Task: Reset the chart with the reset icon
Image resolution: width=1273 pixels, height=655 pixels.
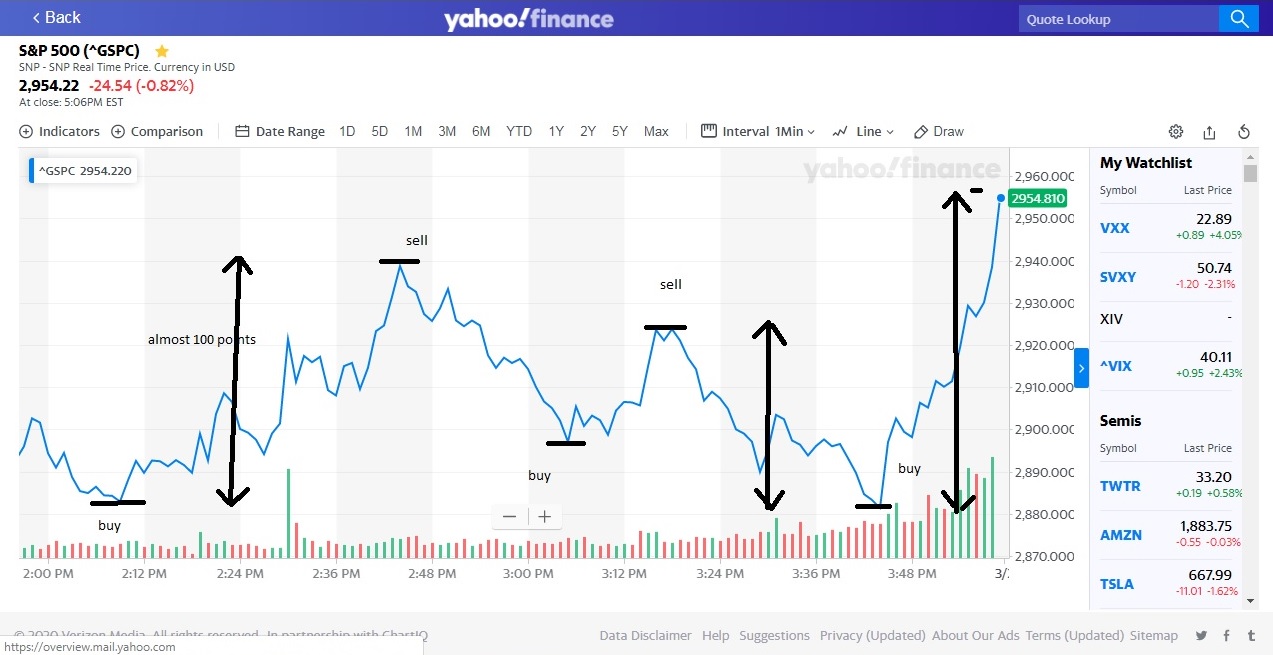Action: pyautogui.click(x=1244, y=131)
